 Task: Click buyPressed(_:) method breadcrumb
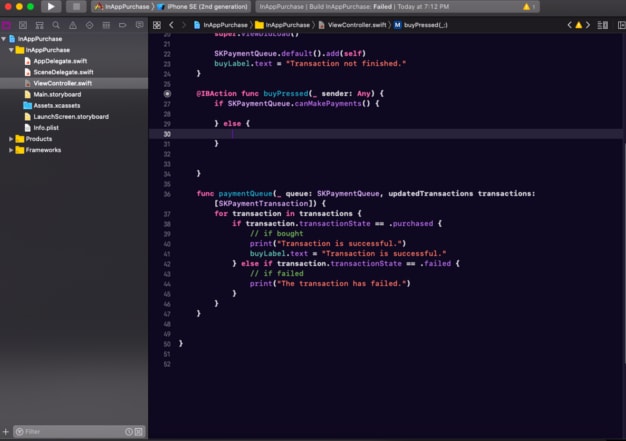pyautogui.click(x=421, y=25)
